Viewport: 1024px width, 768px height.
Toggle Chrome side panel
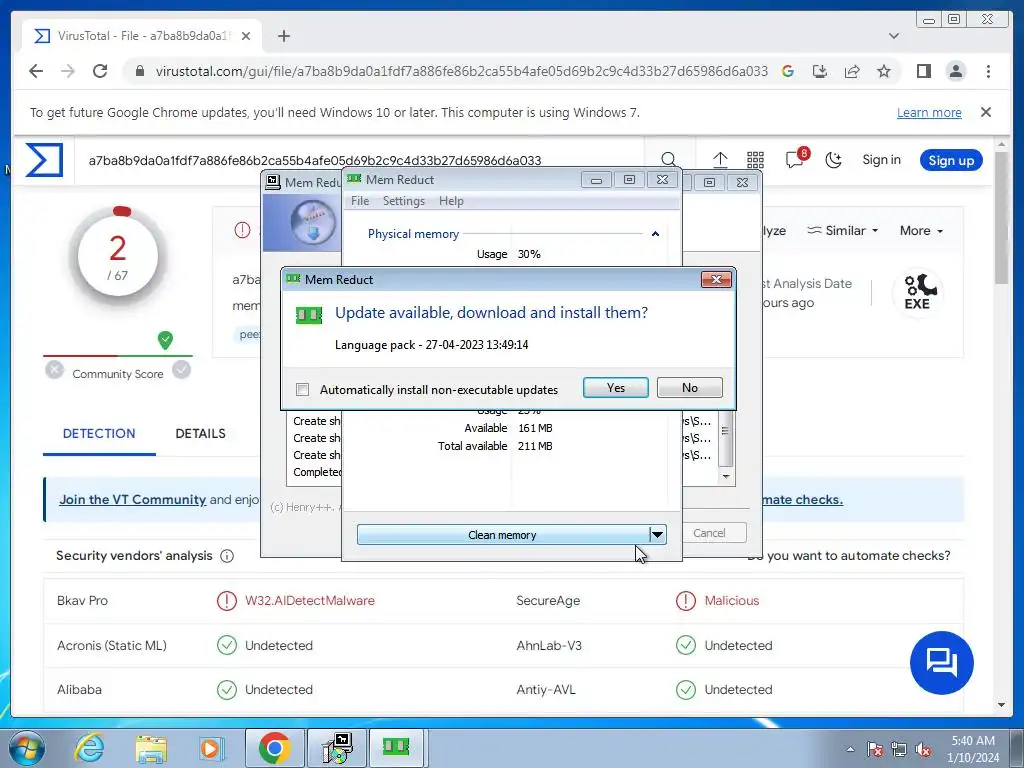point(923,71)
